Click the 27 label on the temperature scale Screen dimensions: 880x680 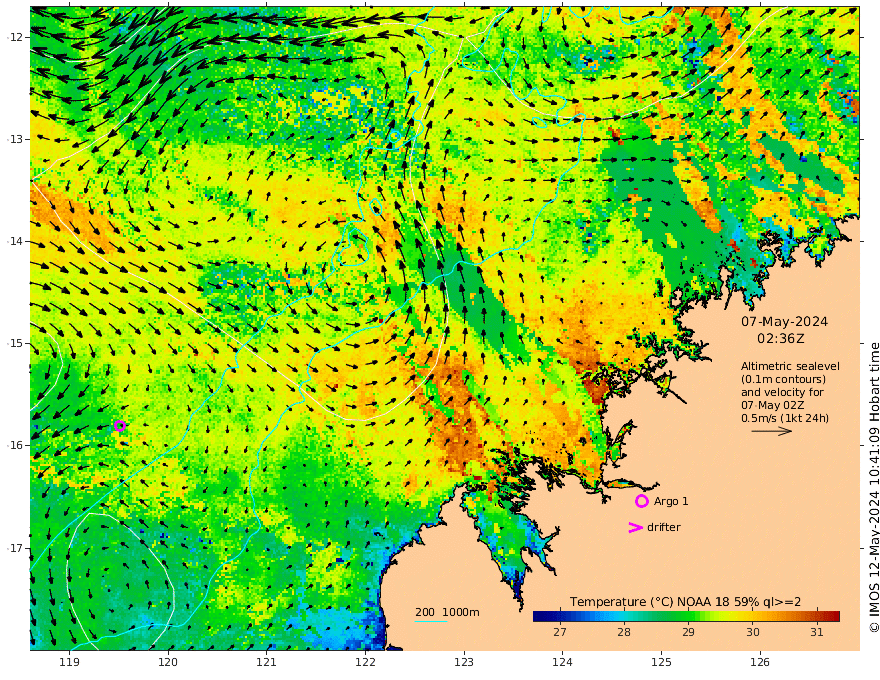560,632
